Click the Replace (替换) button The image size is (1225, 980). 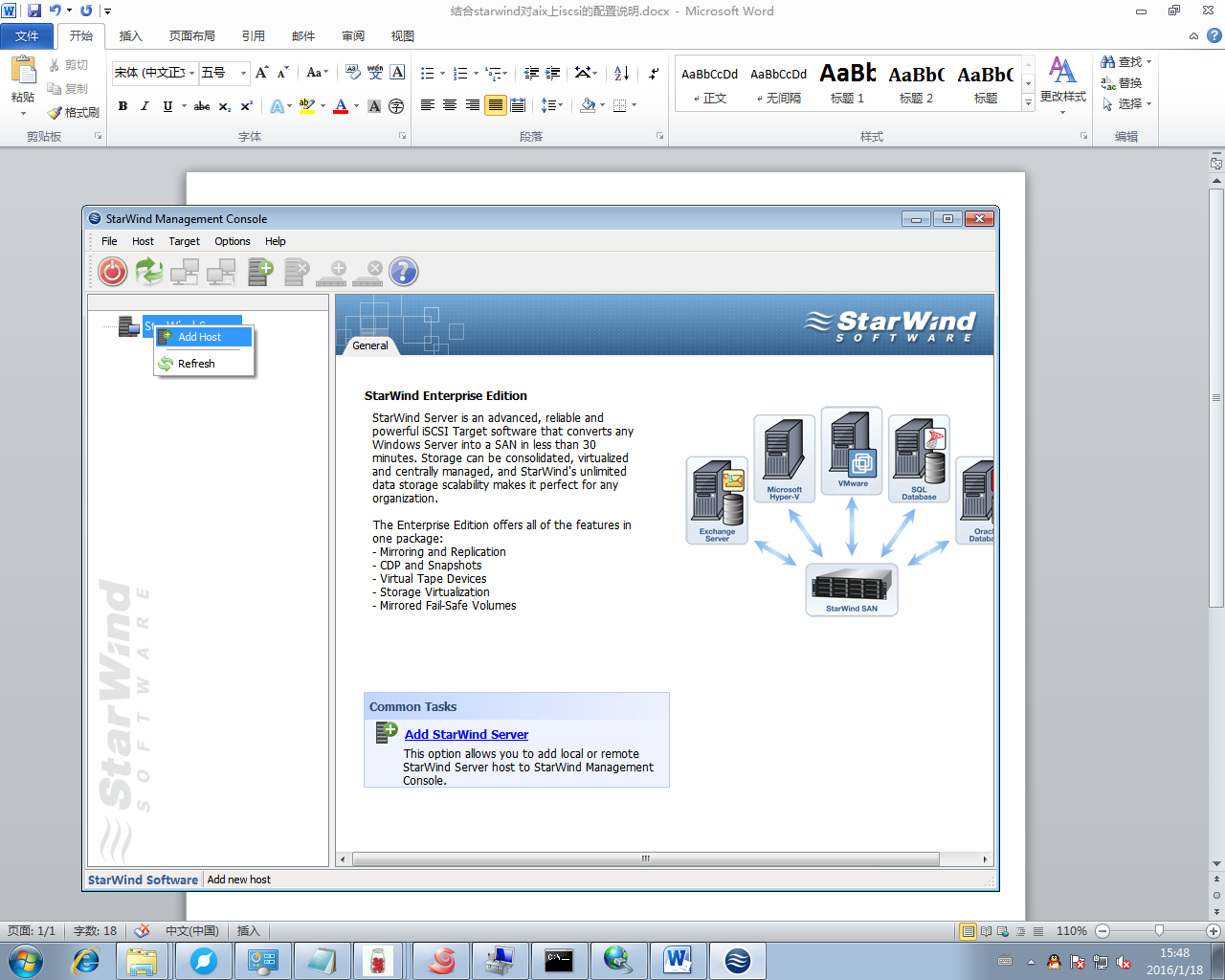pyautogui.click(x=1122, y=82)
